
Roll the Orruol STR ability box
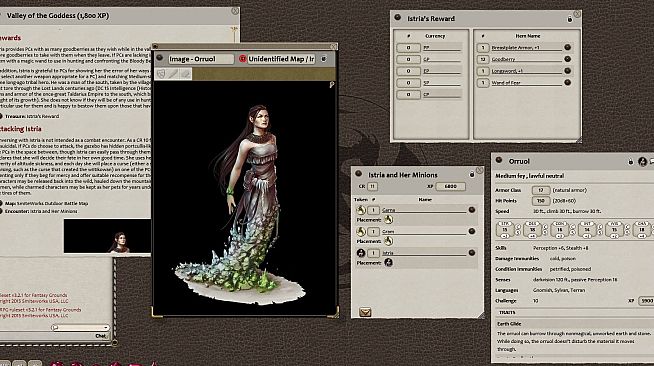(x=505, y=230)
